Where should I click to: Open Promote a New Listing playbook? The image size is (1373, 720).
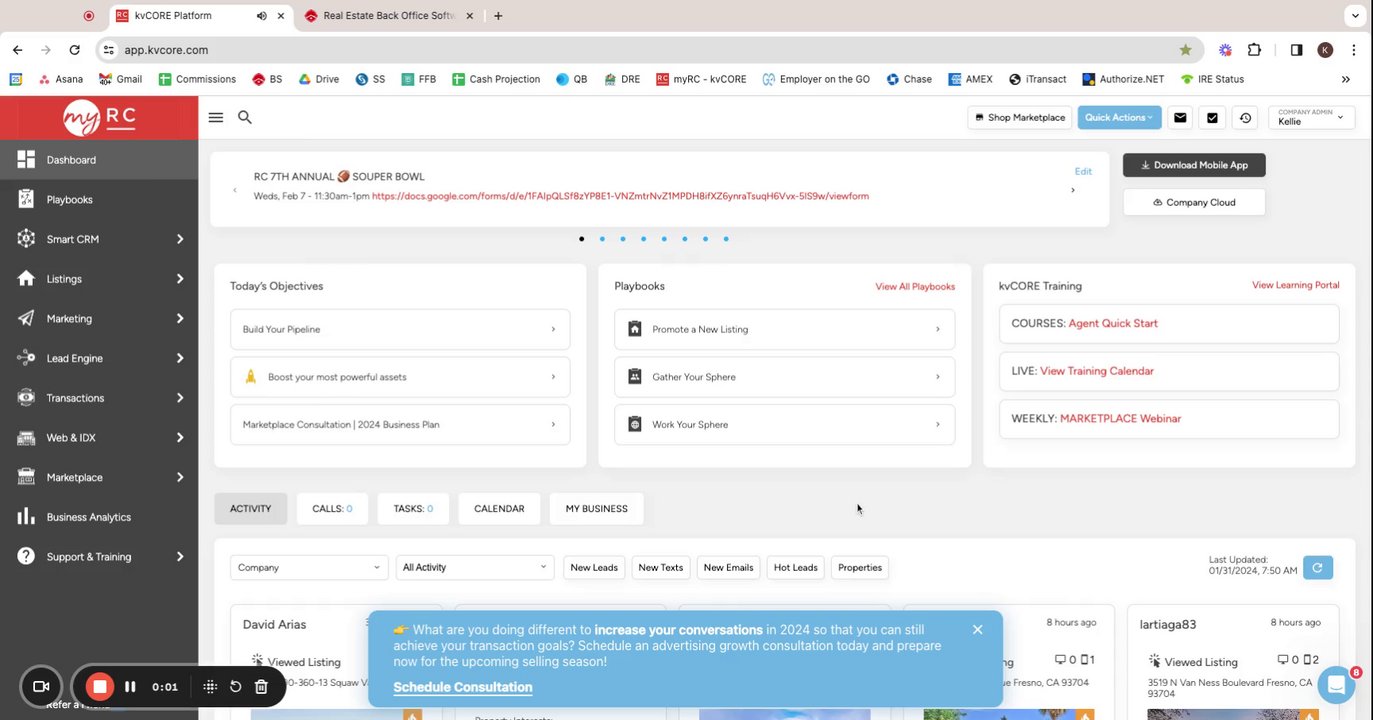coord(785,329)
